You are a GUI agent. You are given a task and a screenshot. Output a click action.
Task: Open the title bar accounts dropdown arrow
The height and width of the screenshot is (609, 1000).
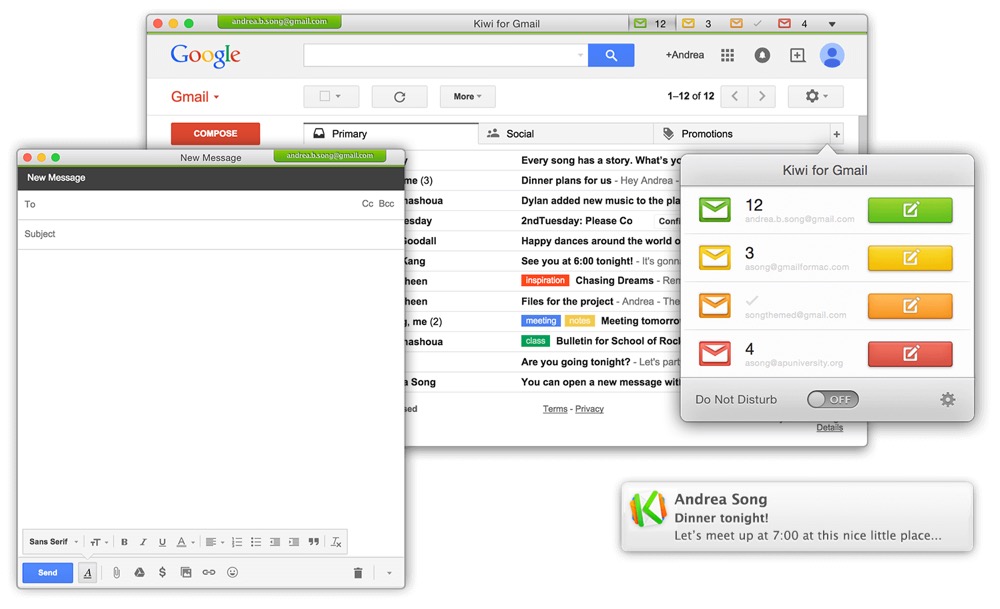[x=832, y=24]
